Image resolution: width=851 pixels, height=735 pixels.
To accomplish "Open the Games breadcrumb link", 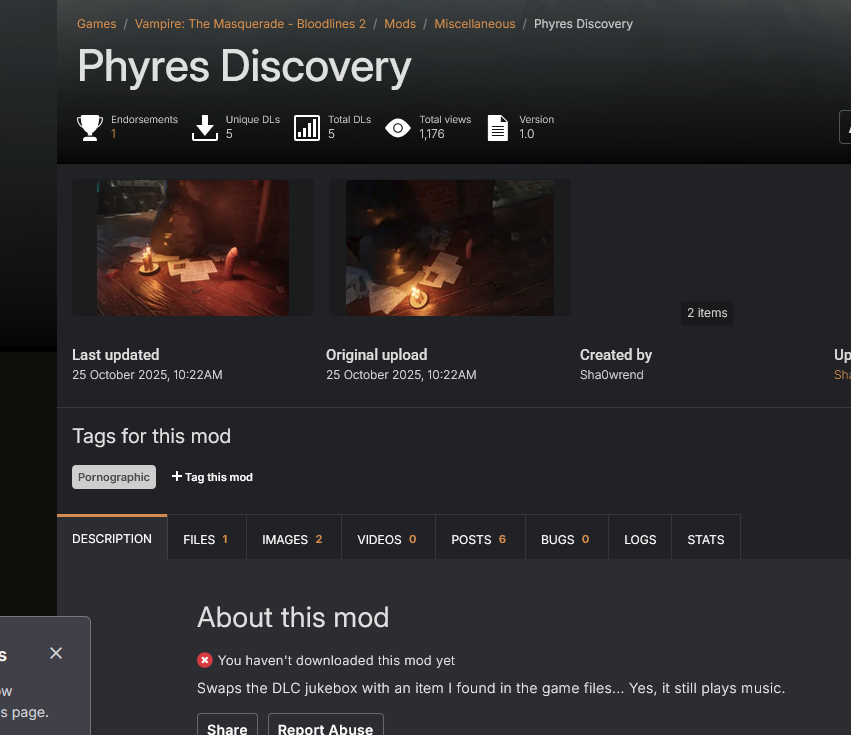I will [x=97, y=24].
